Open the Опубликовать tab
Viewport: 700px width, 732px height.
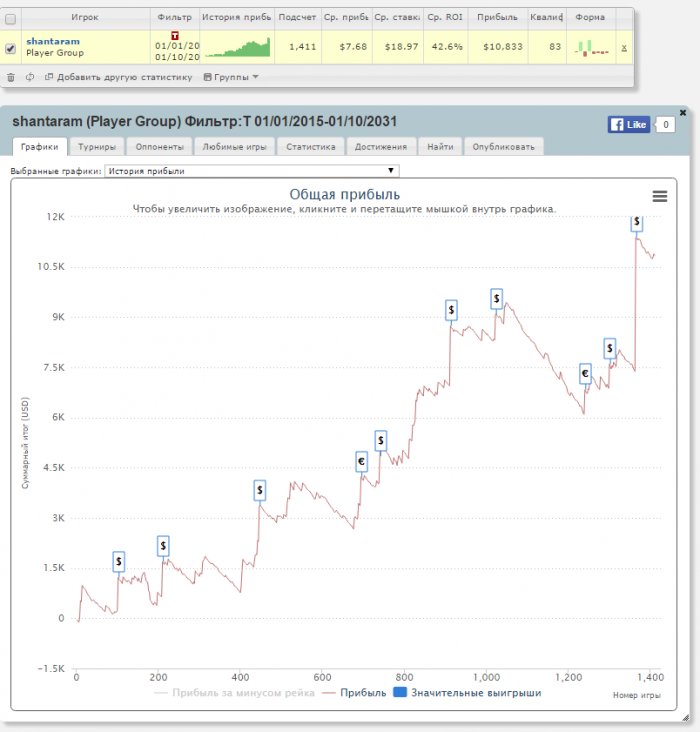(x=503, y=147)
